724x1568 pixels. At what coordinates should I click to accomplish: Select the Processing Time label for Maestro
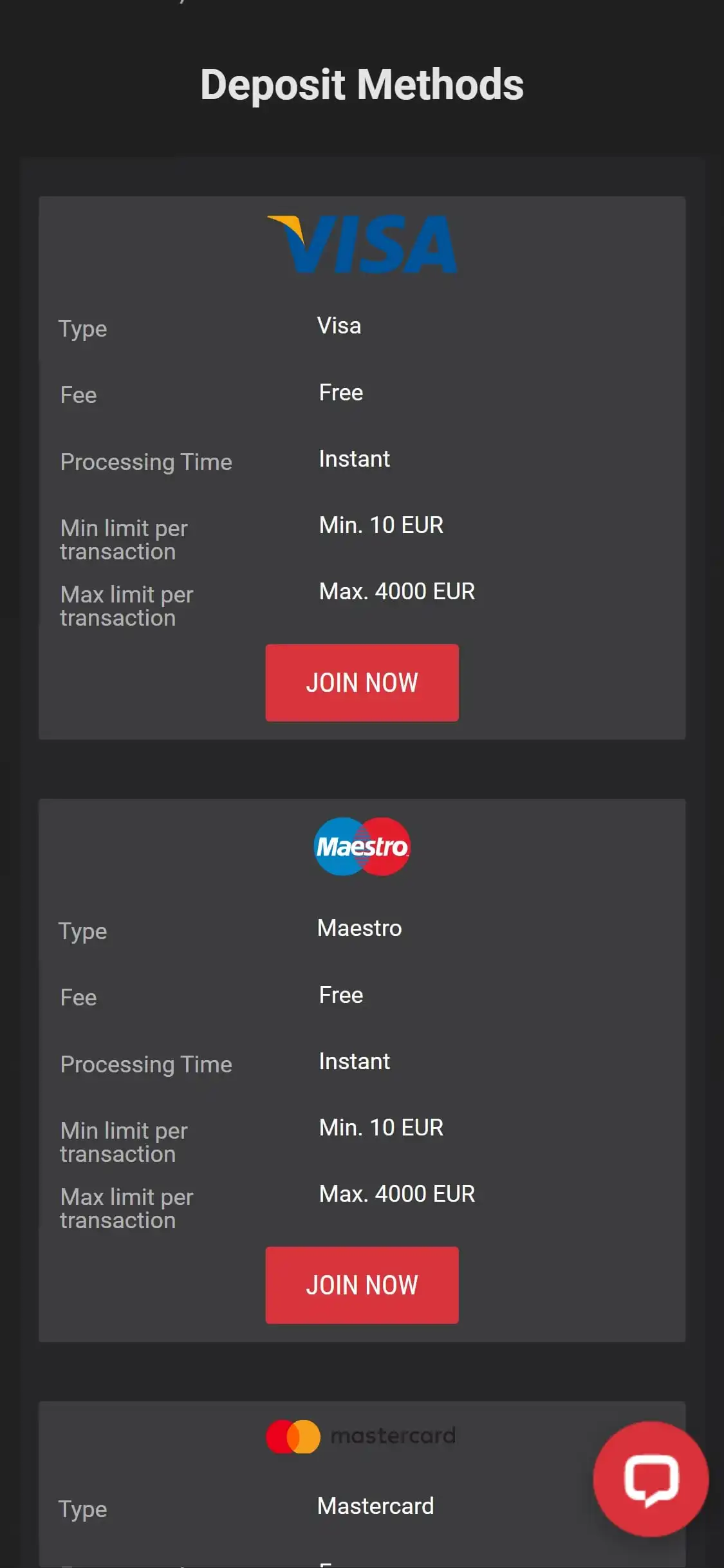[146, 1064]
